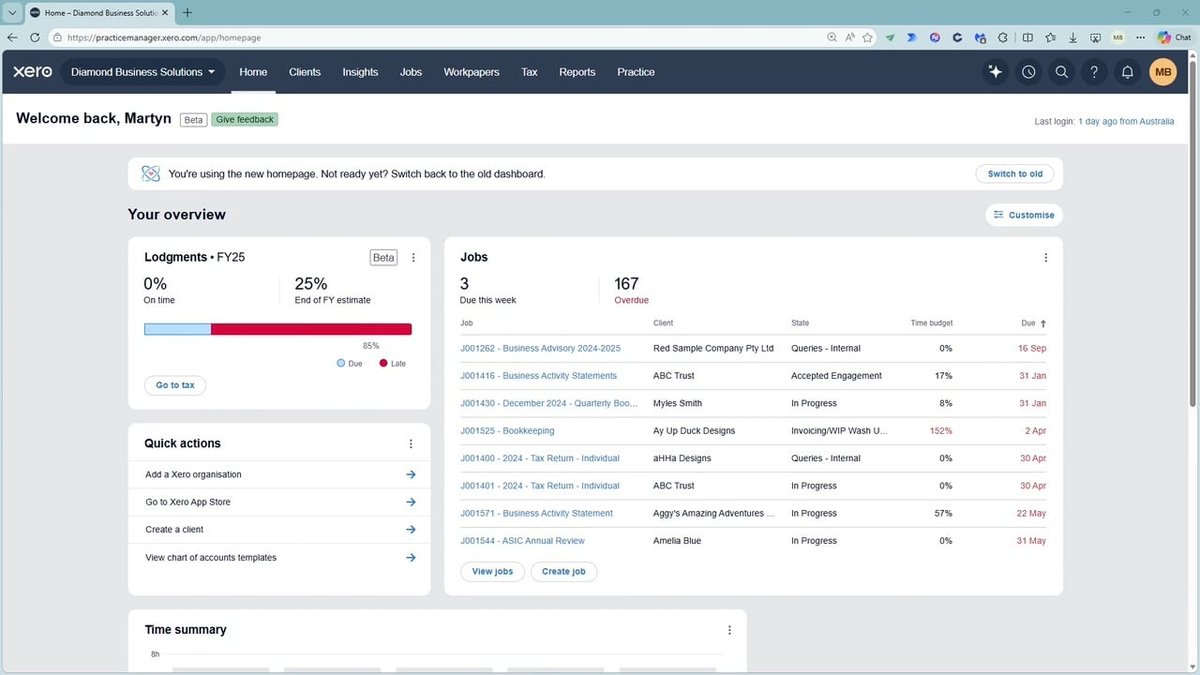Click red Late portion of lodgments bar
Viewport: 1200px width, 675px height.
click(x=311, y=329)
